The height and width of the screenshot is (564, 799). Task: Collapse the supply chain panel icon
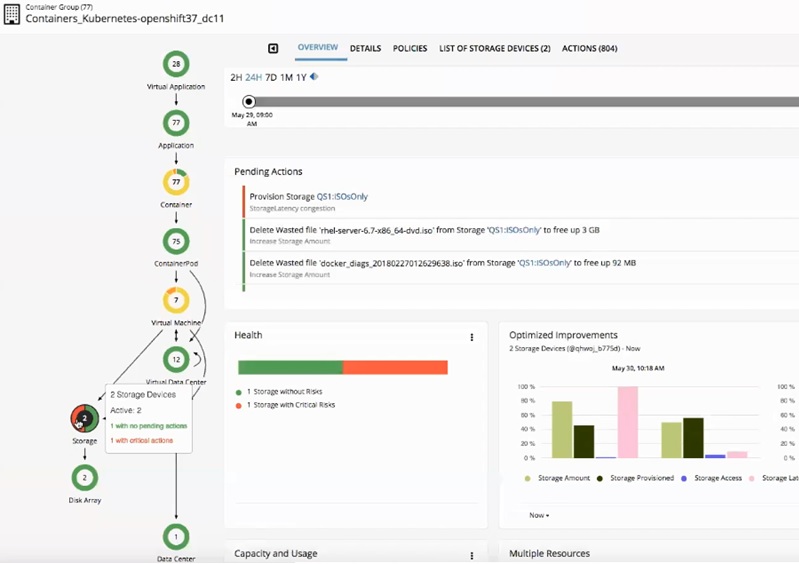coord(273,48)
